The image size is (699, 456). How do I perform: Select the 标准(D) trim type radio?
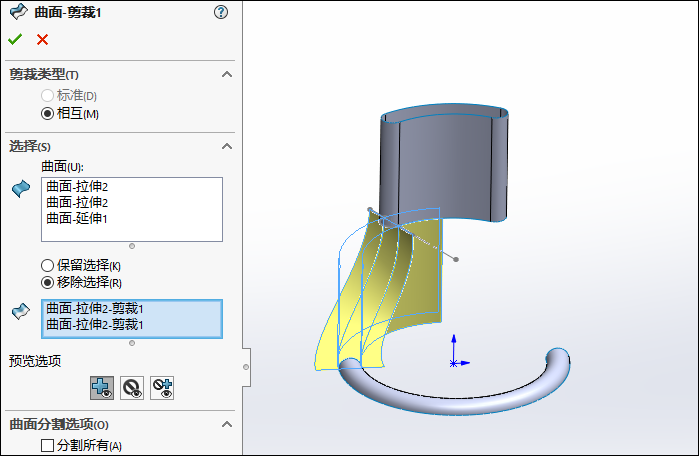click(47, 95)
